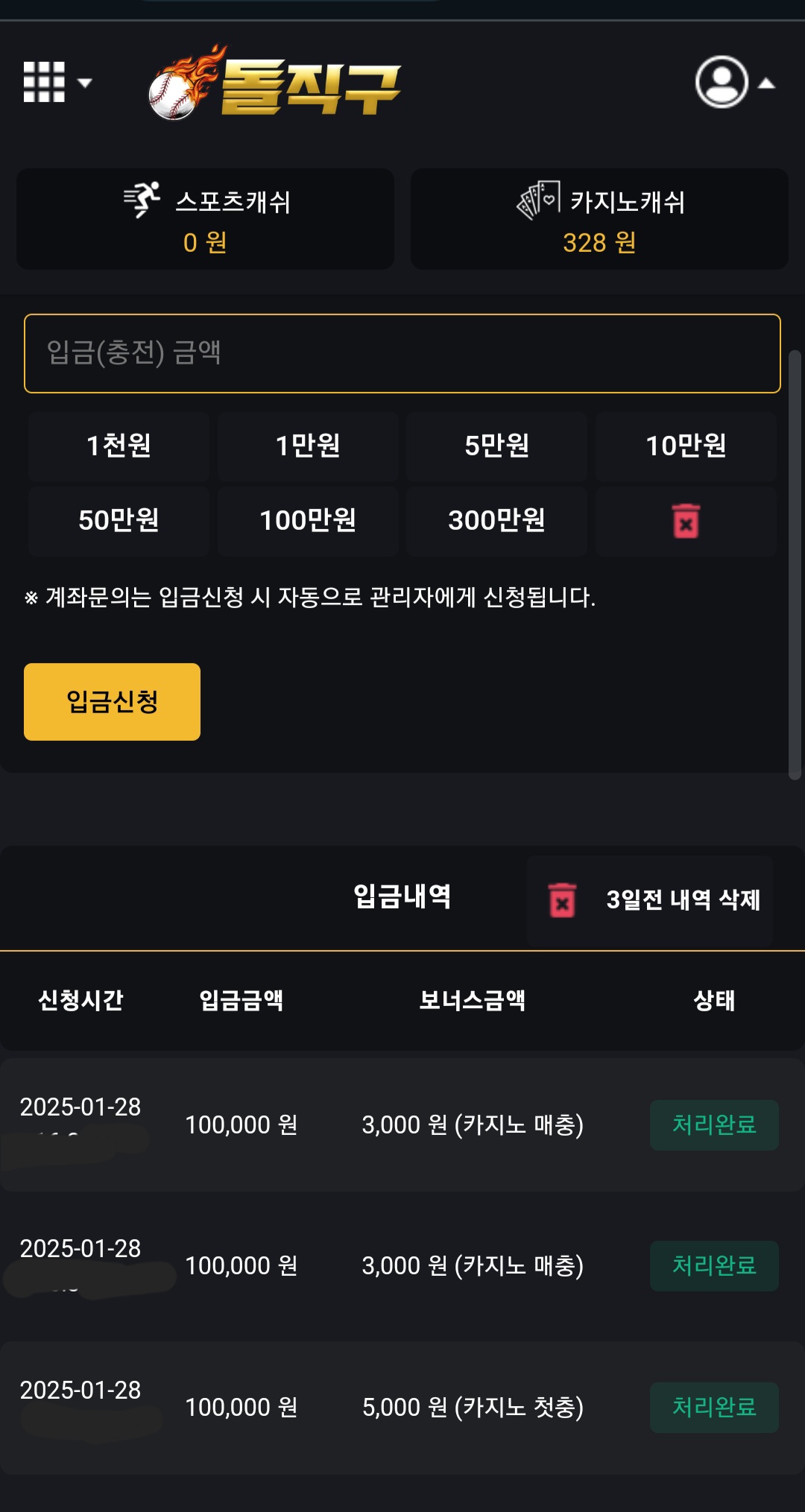Clear amount with red trash icon
The width and height of the screenshot is (805, 1512).
click(686, 521)
